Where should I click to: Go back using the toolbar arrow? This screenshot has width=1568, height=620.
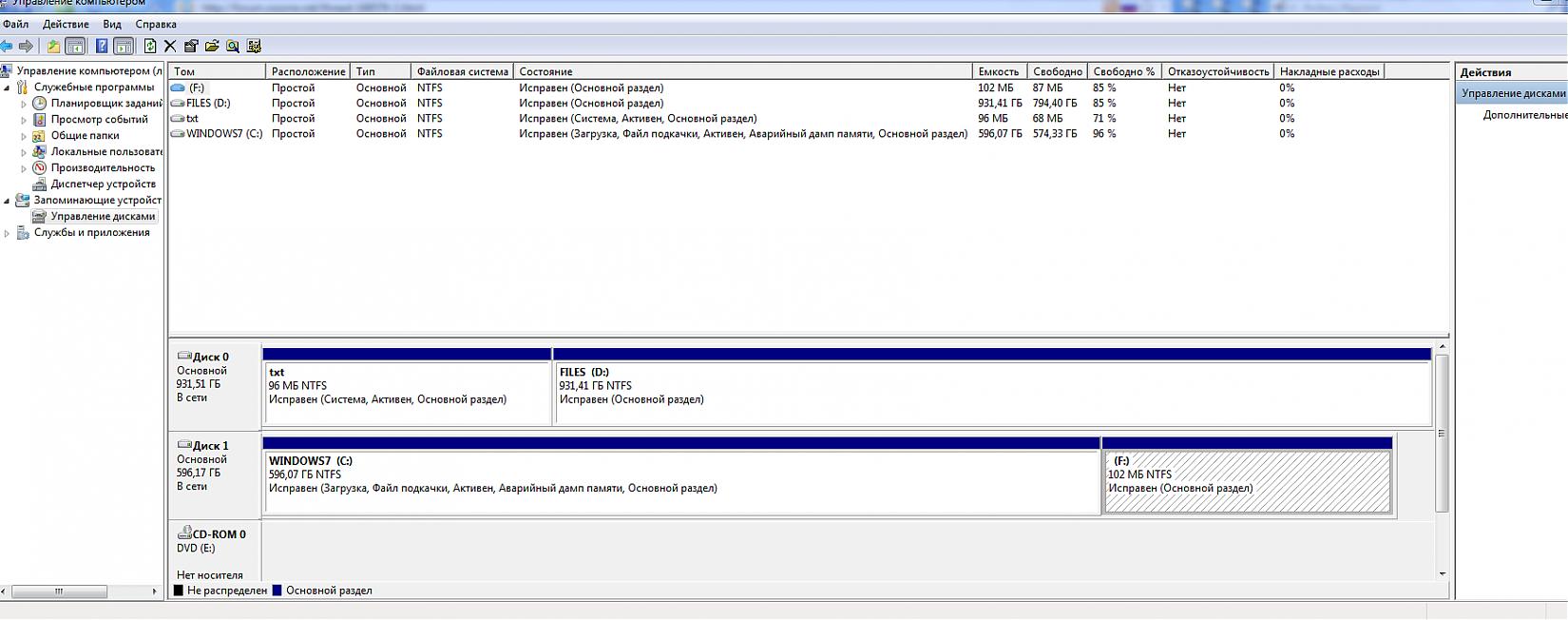(7, 46)
